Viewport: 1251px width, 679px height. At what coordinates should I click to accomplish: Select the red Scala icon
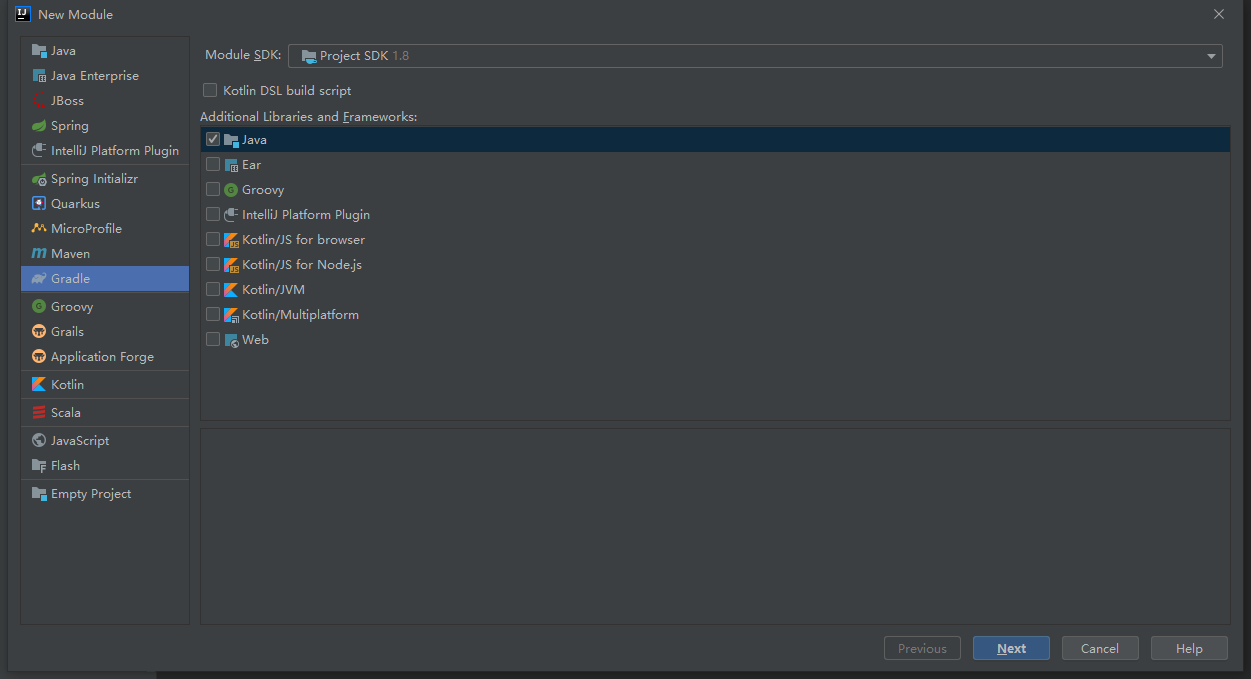tap(39, 413)
